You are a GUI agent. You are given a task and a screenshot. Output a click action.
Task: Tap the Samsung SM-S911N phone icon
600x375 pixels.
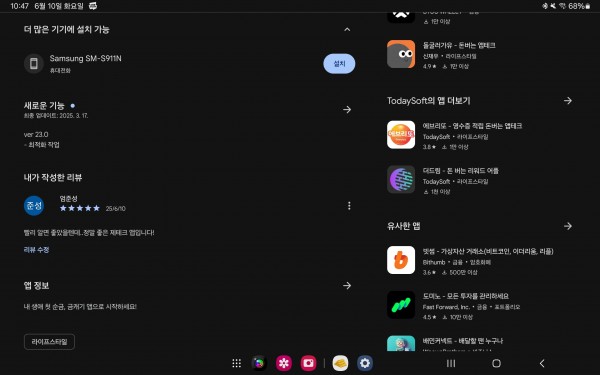(34, 64)
